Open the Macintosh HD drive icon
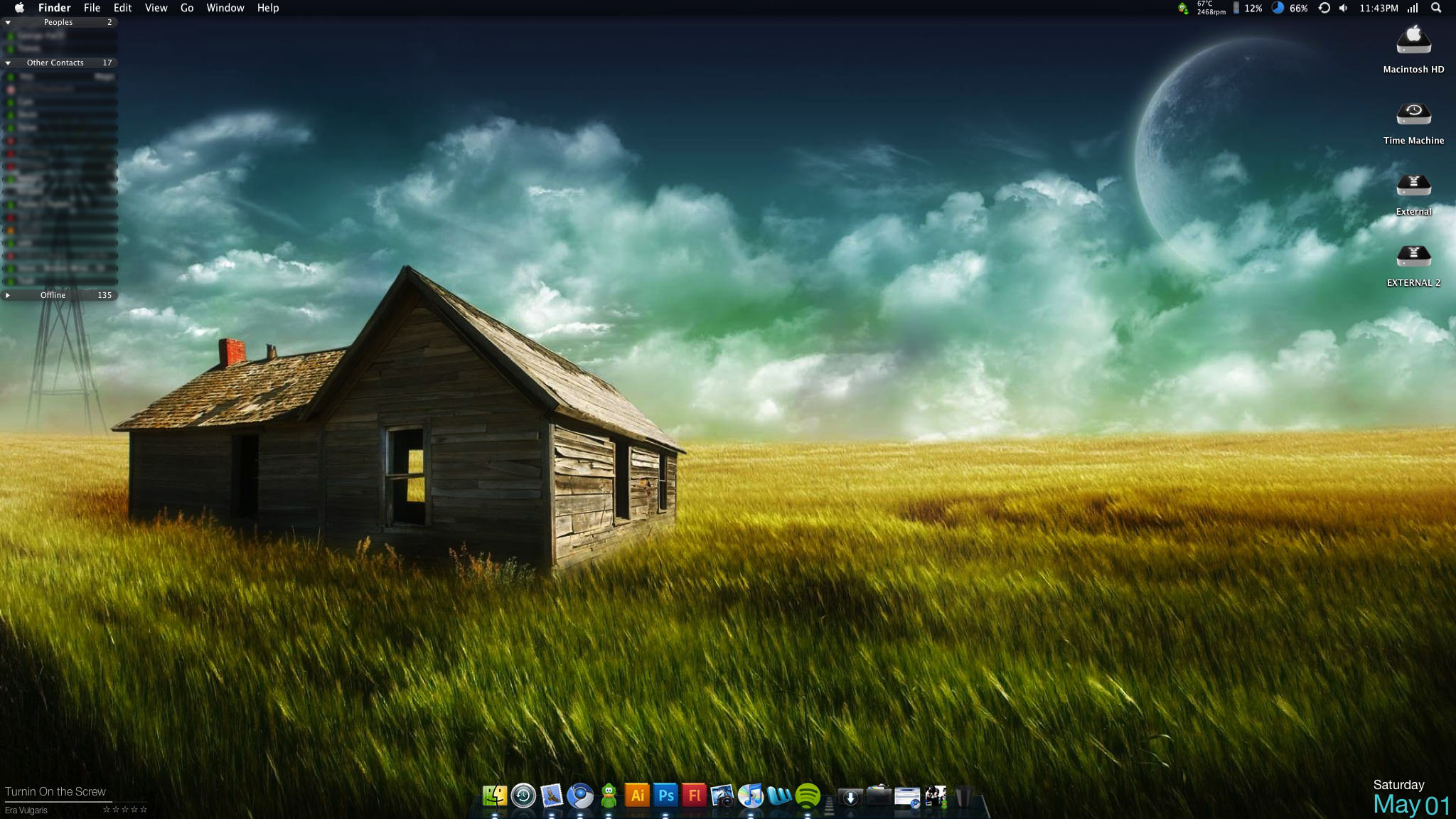1456x819 pixels. point(1413,41)
